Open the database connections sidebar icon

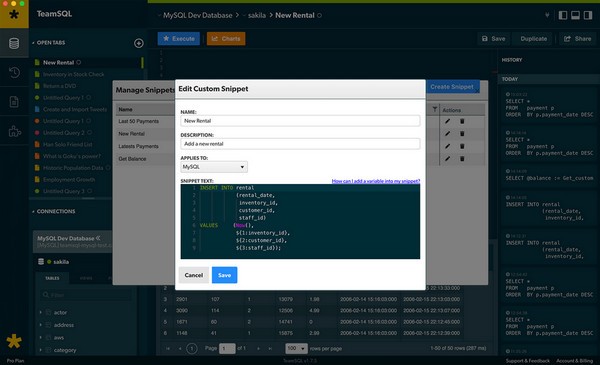pos(14,43)
